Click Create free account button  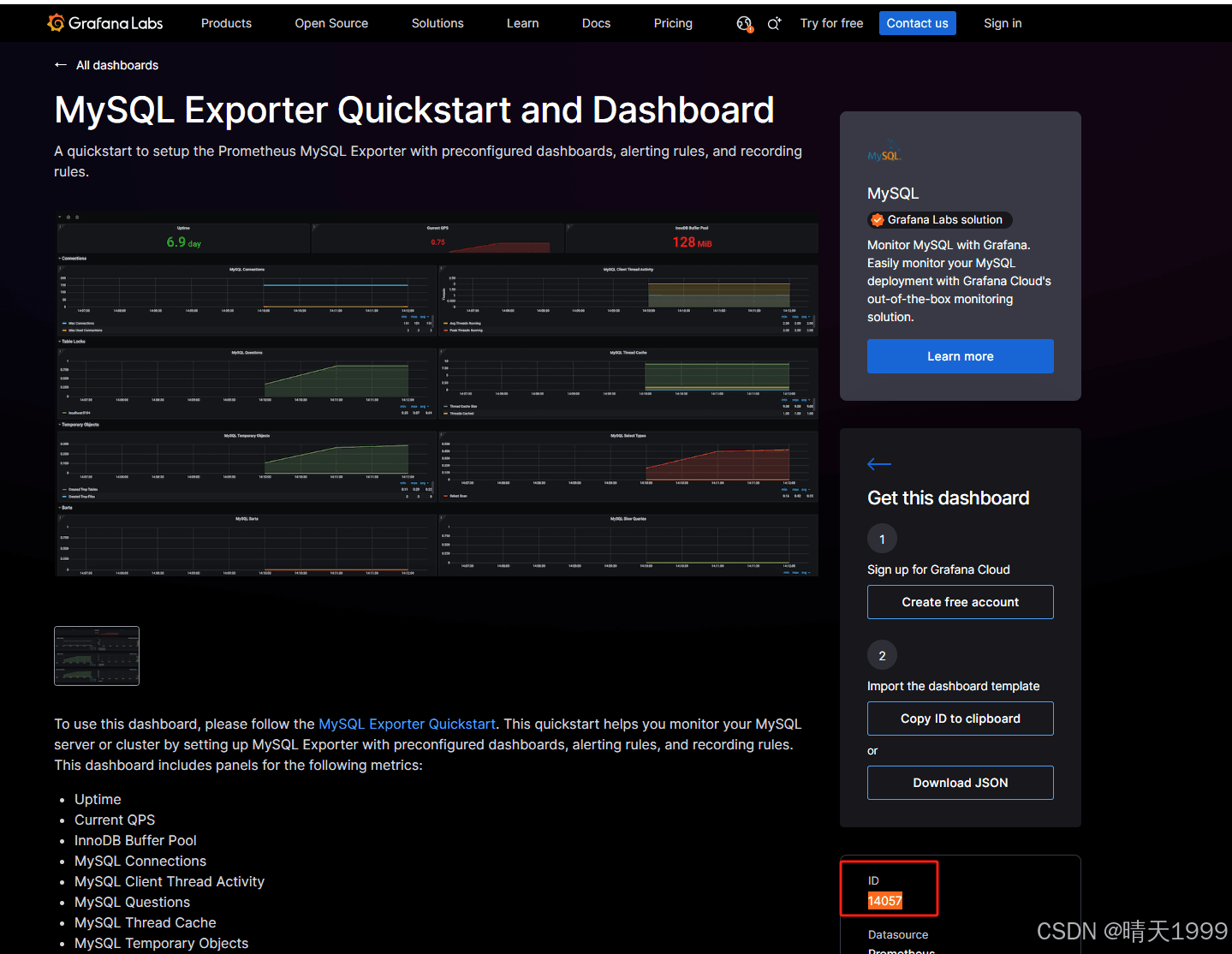[960, 602]
